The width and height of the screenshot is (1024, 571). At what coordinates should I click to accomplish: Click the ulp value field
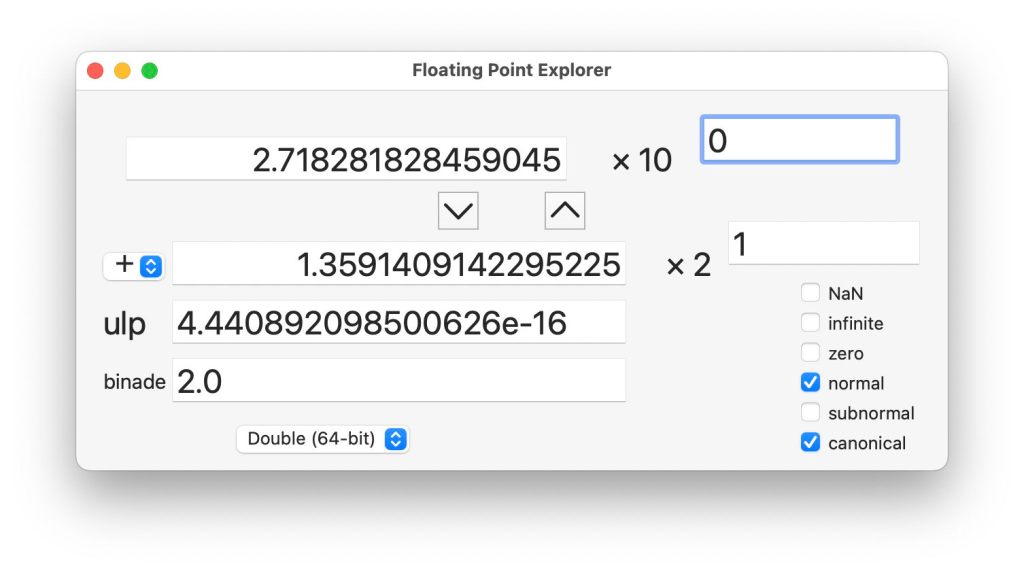[399, 323]
